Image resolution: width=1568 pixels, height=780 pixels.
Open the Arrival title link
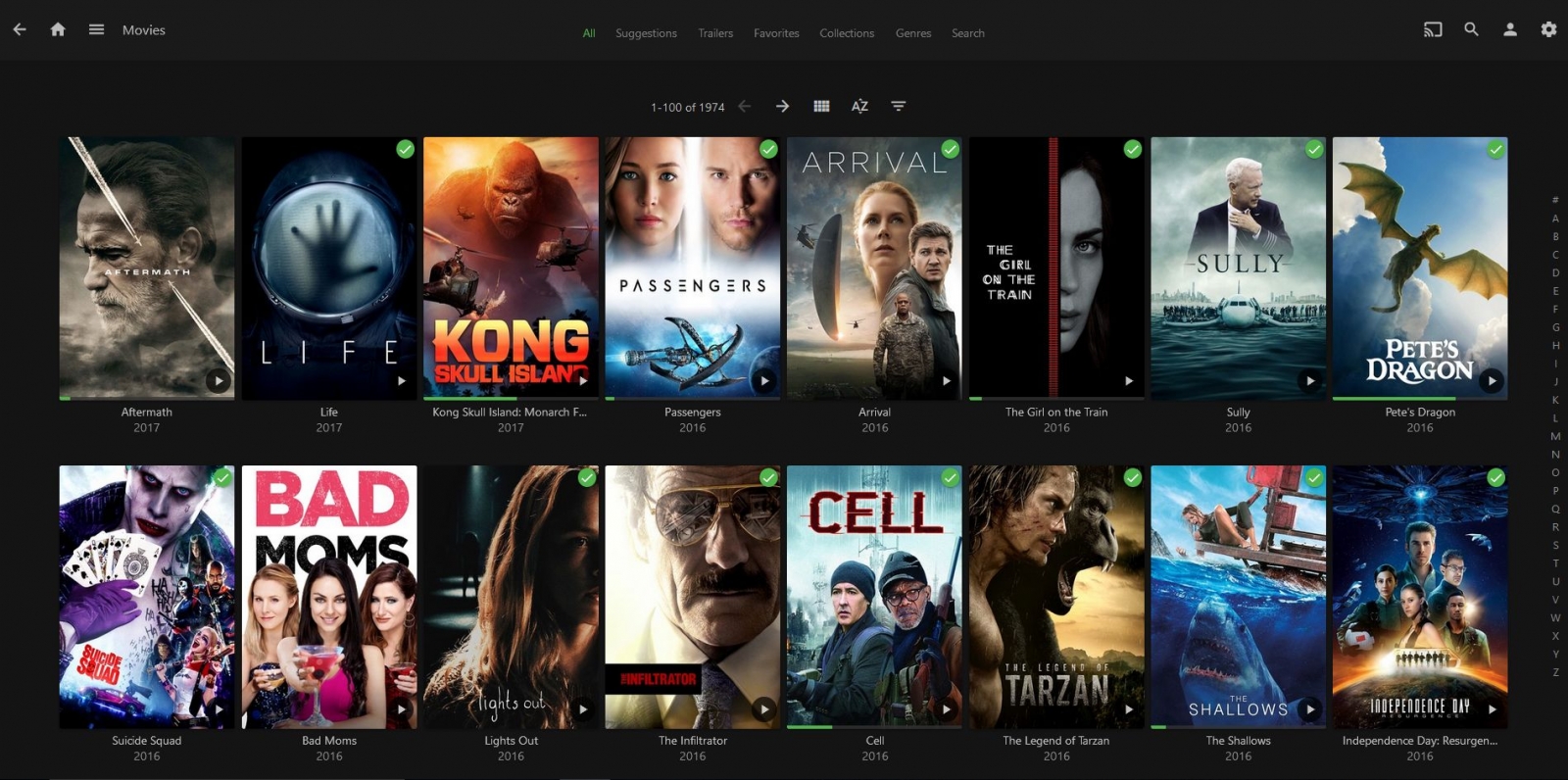[875, 413]
